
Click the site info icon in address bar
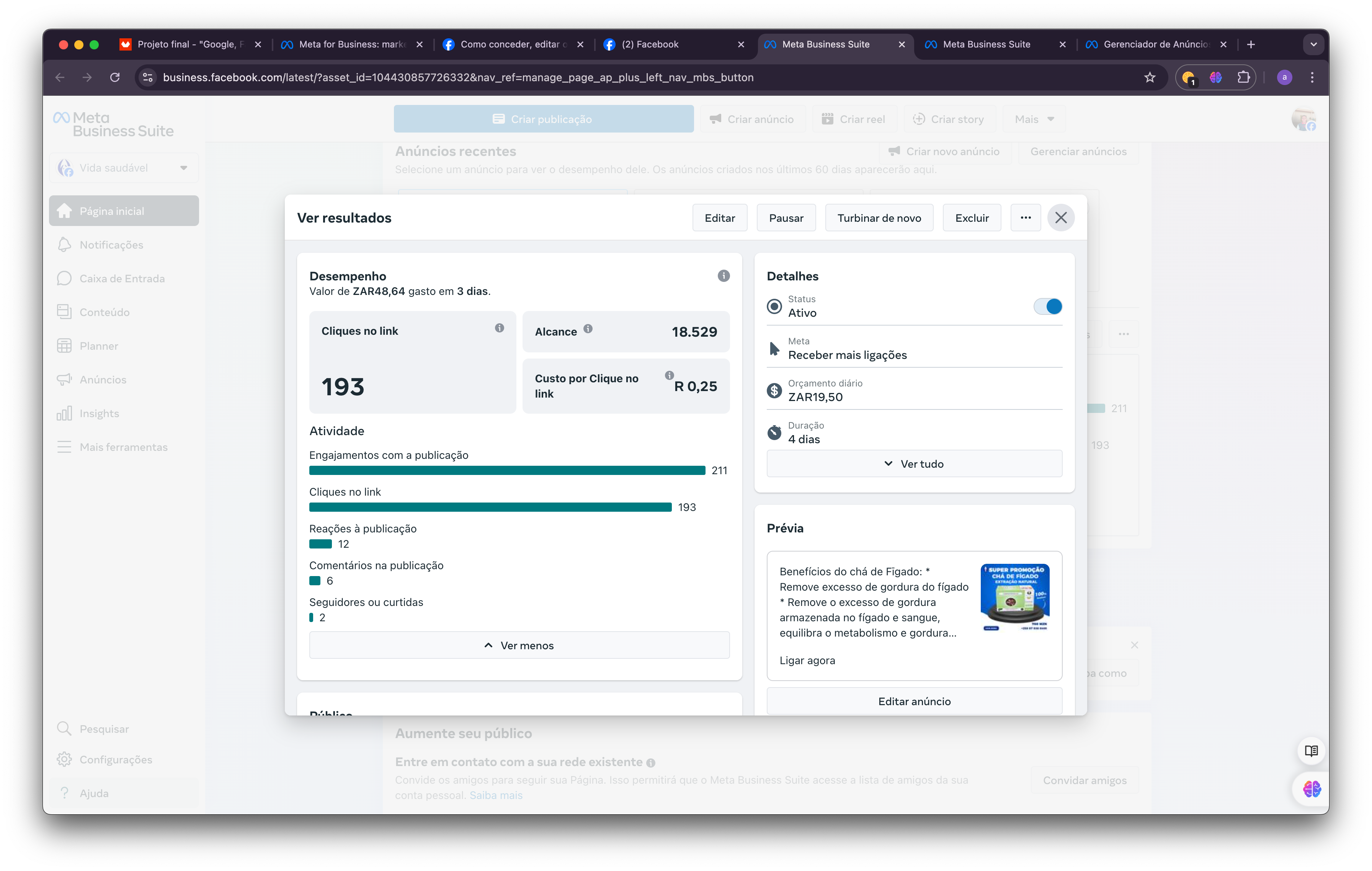tap(148, 77)
